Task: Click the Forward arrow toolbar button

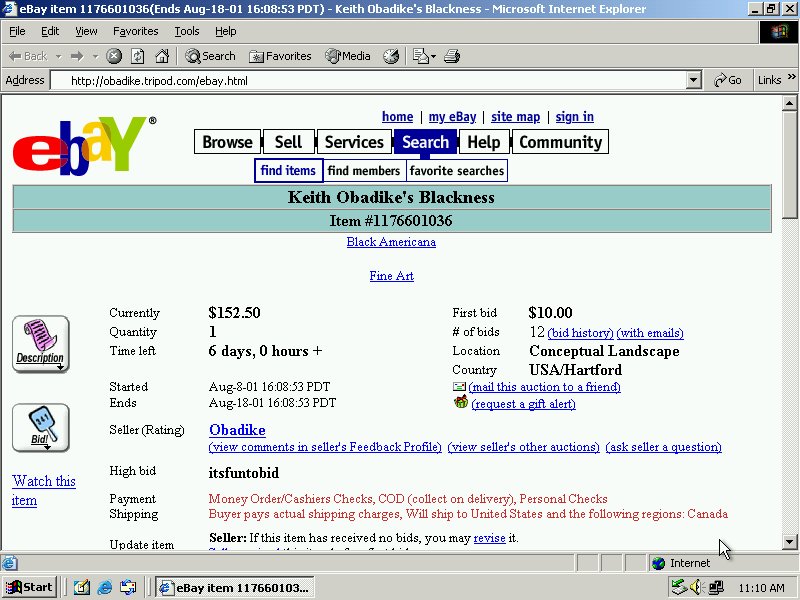Action: click(x=77, y=56)
